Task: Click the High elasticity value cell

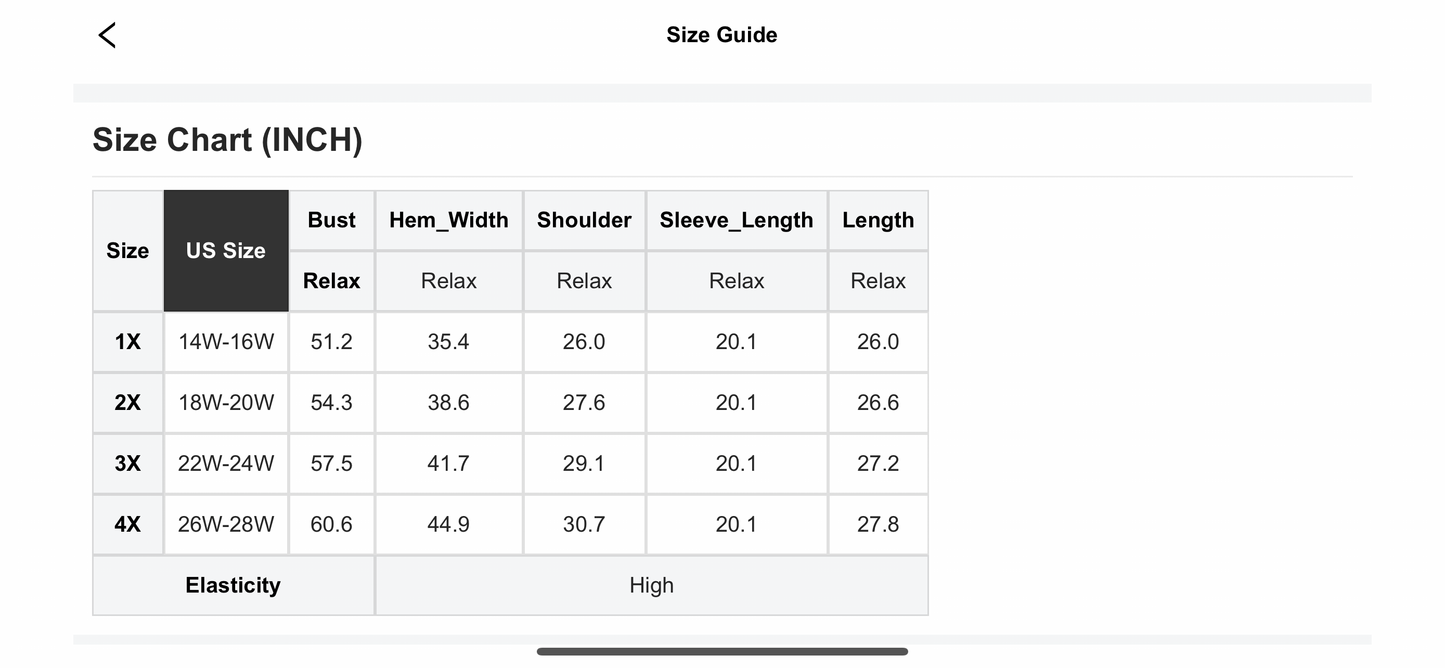Action: coord(652,586)
